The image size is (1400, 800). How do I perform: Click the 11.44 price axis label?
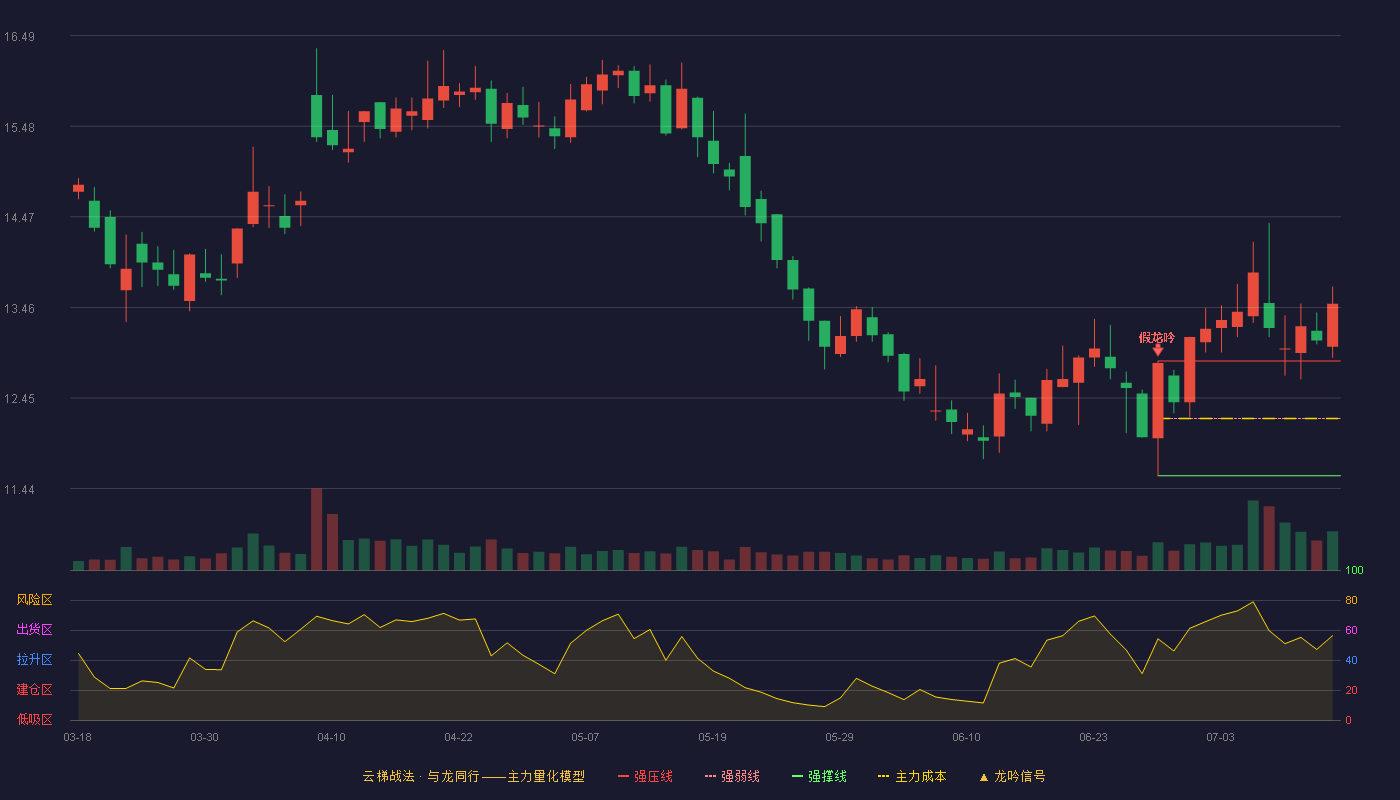pyautogui.click(x=19, y=490)
